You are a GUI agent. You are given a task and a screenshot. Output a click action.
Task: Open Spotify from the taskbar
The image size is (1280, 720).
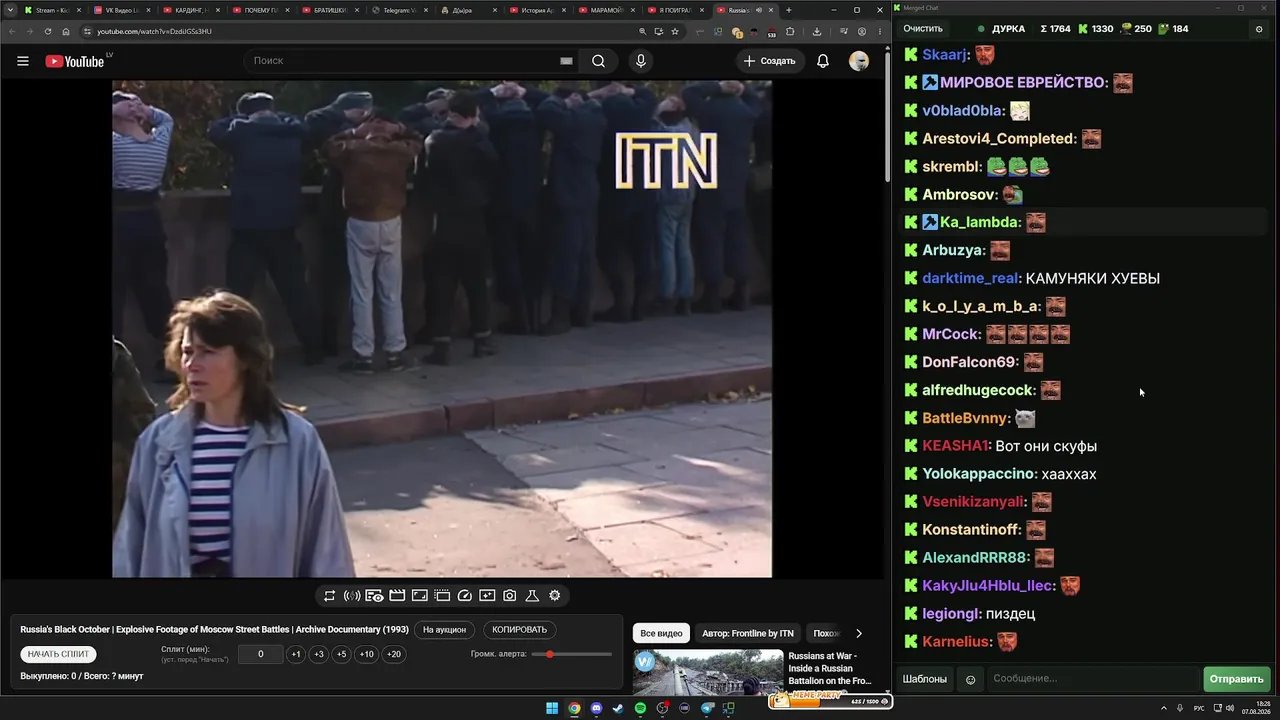[x=640, y=708]
